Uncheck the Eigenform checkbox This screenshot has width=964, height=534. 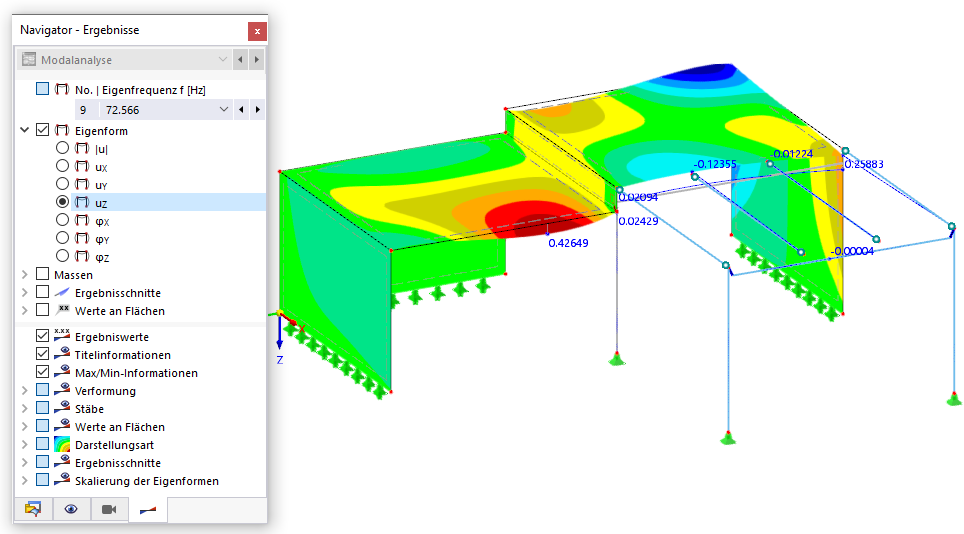(42, 130)
